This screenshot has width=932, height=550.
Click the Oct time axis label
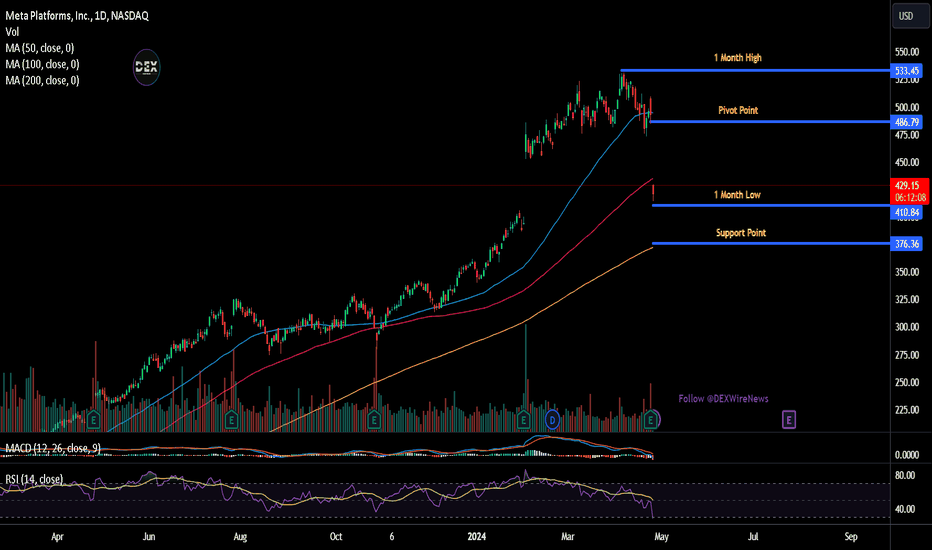click(x=336, y=536)
